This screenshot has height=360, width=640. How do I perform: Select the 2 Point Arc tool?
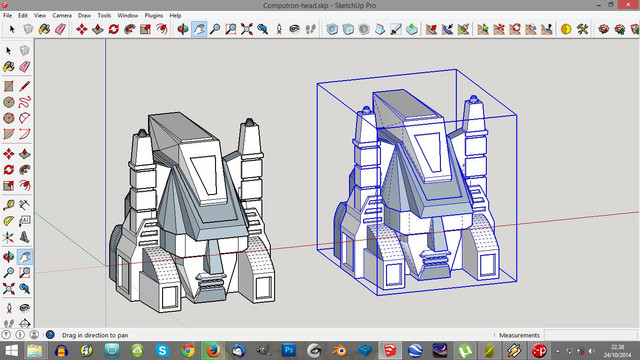point(24,134)
